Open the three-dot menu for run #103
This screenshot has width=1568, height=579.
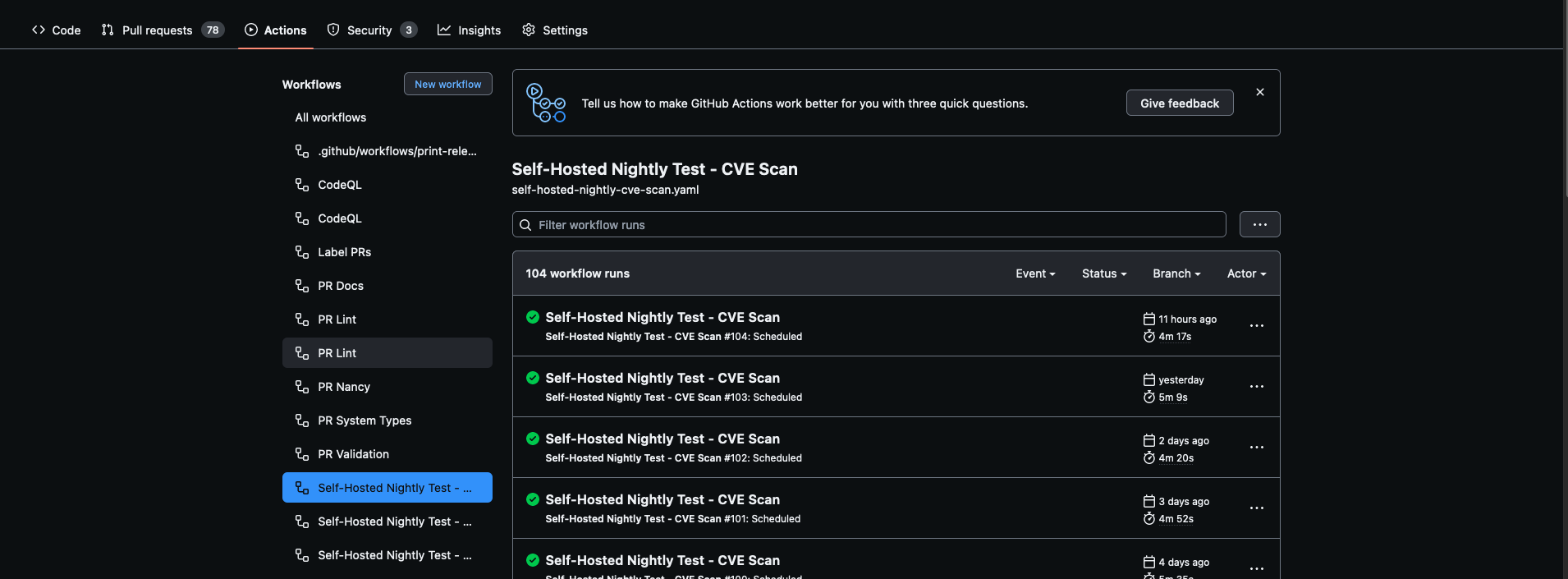(x=1256, y=387)
